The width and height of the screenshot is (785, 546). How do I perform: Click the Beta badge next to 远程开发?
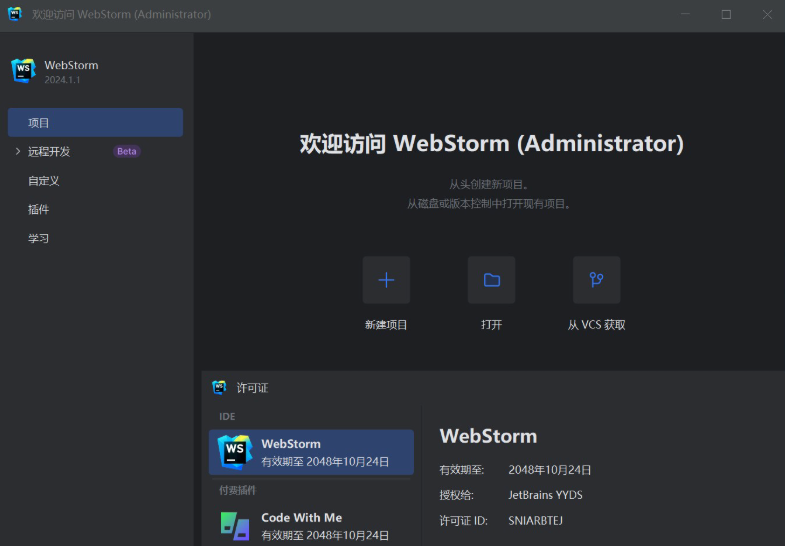[127, 151]
